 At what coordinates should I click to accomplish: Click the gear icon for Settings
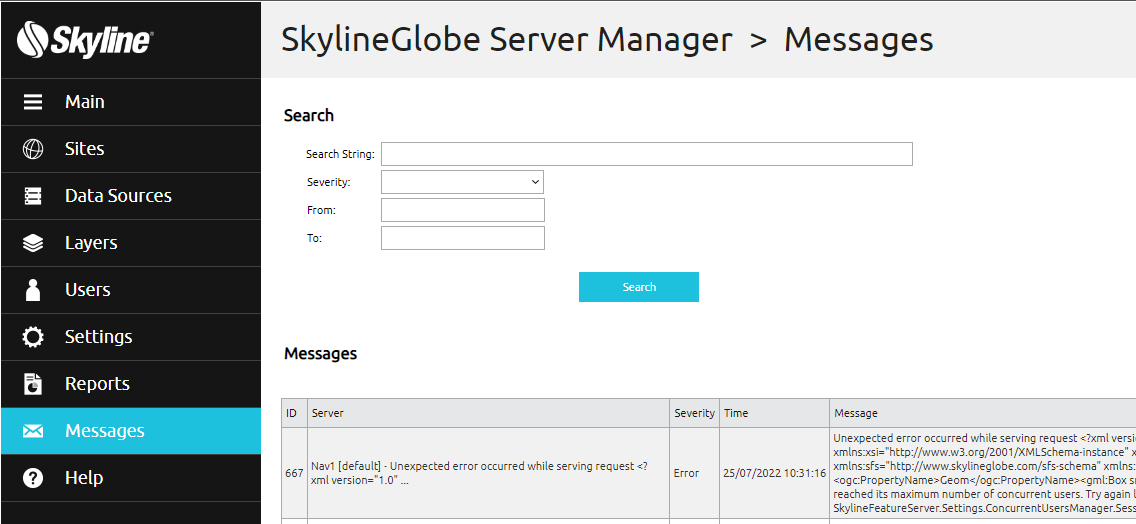point(33,337)
